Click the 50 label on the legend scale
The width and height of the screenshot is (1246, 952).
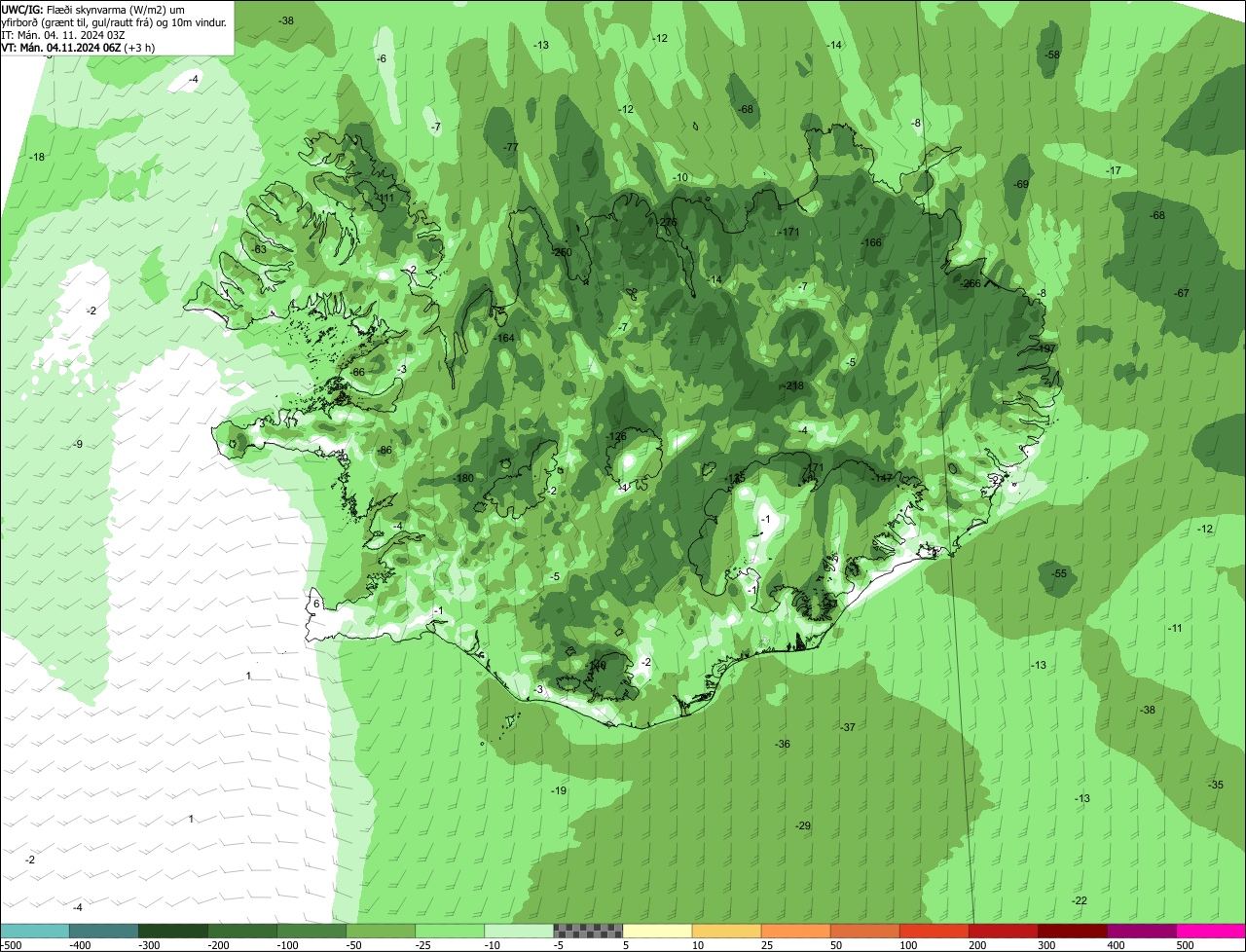(836, 945)
